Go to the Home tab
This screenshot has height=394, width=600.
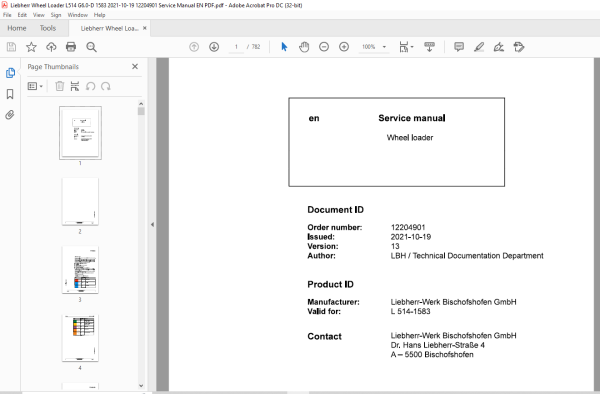(17, 28)
